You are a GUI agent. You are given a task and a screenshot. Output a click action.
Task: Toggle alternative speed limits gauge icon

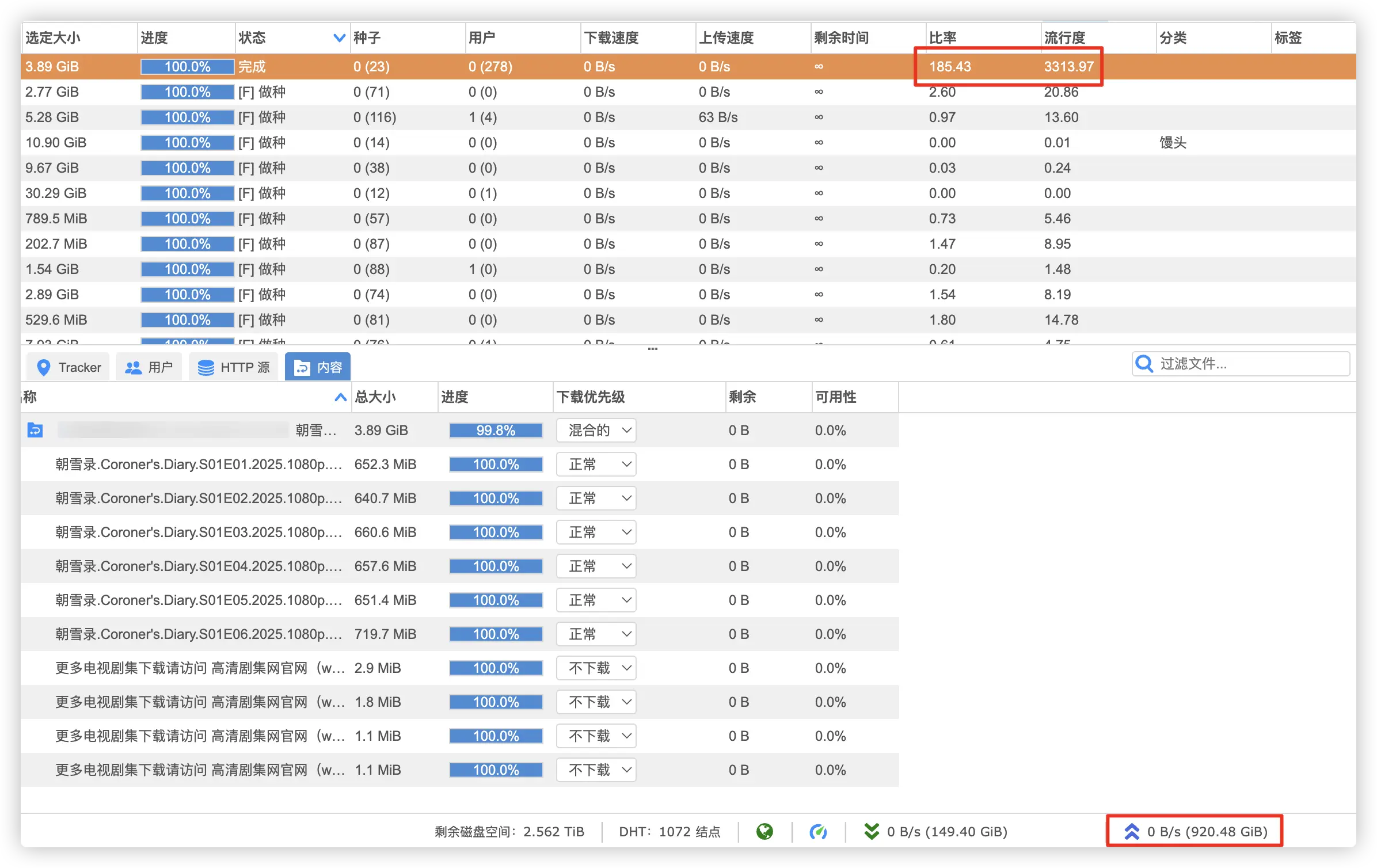818,831
